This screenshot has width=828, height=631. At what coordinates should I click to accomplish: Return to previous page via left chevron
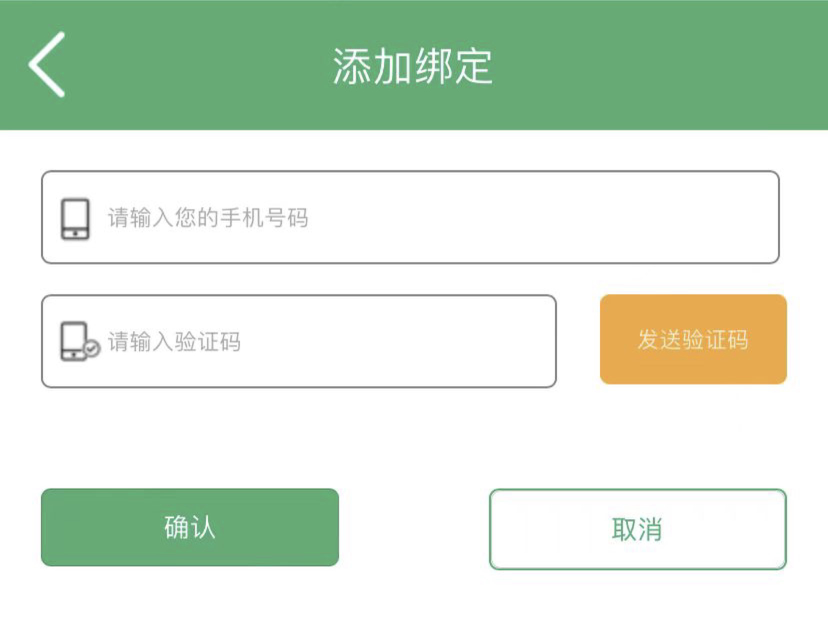(46, 64)
